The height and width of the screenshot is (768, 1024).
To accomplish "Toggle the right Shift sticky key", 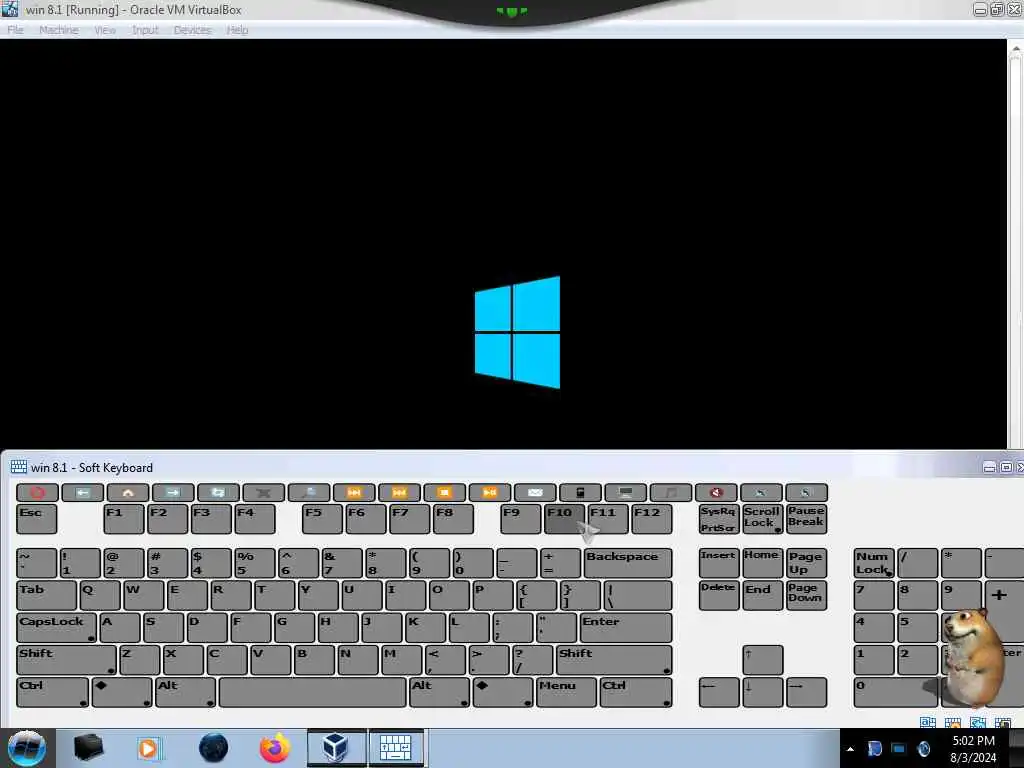I will (614, 660).
